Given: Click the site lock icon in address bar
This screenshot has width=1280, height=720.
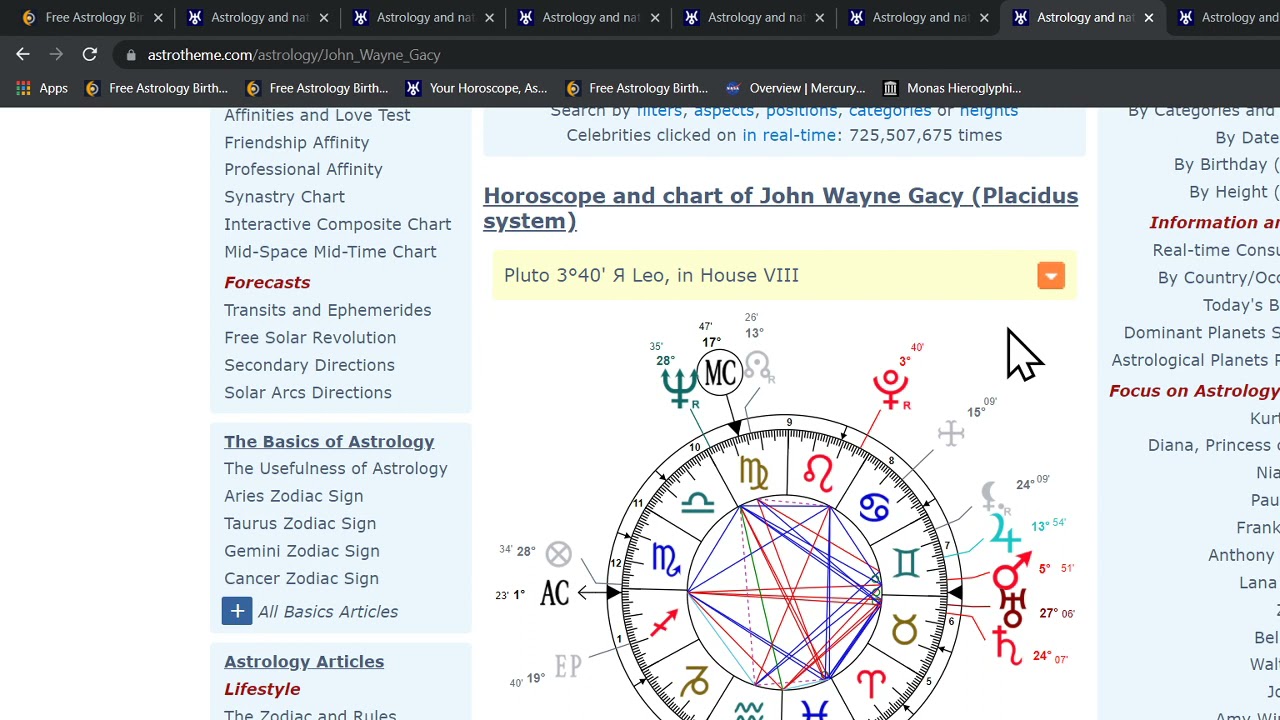Looking at the screenshot, I should tap(131, 55).
